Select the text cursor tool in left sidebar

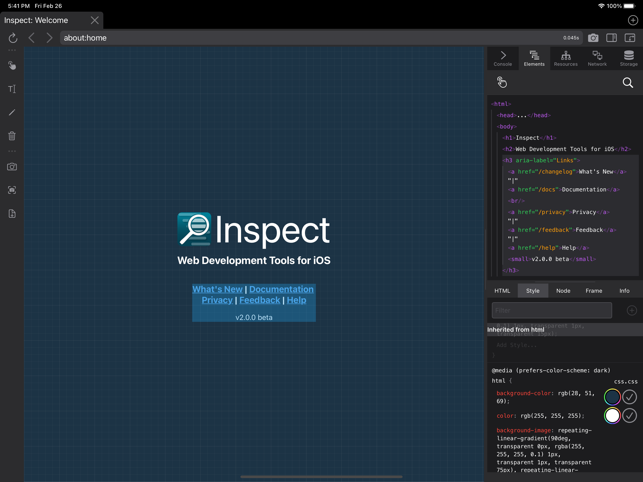click(x=12, y=89)
